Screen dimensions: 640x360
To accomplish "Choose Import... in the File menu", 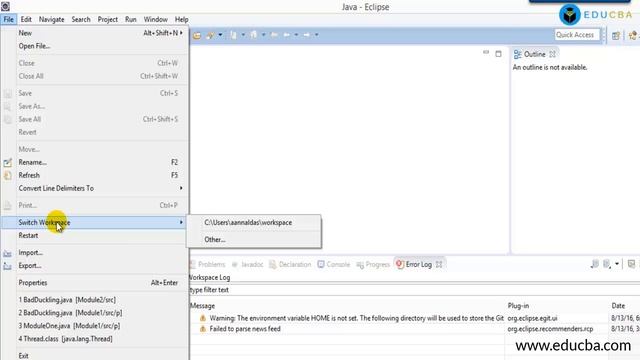I will click(94, 253).
